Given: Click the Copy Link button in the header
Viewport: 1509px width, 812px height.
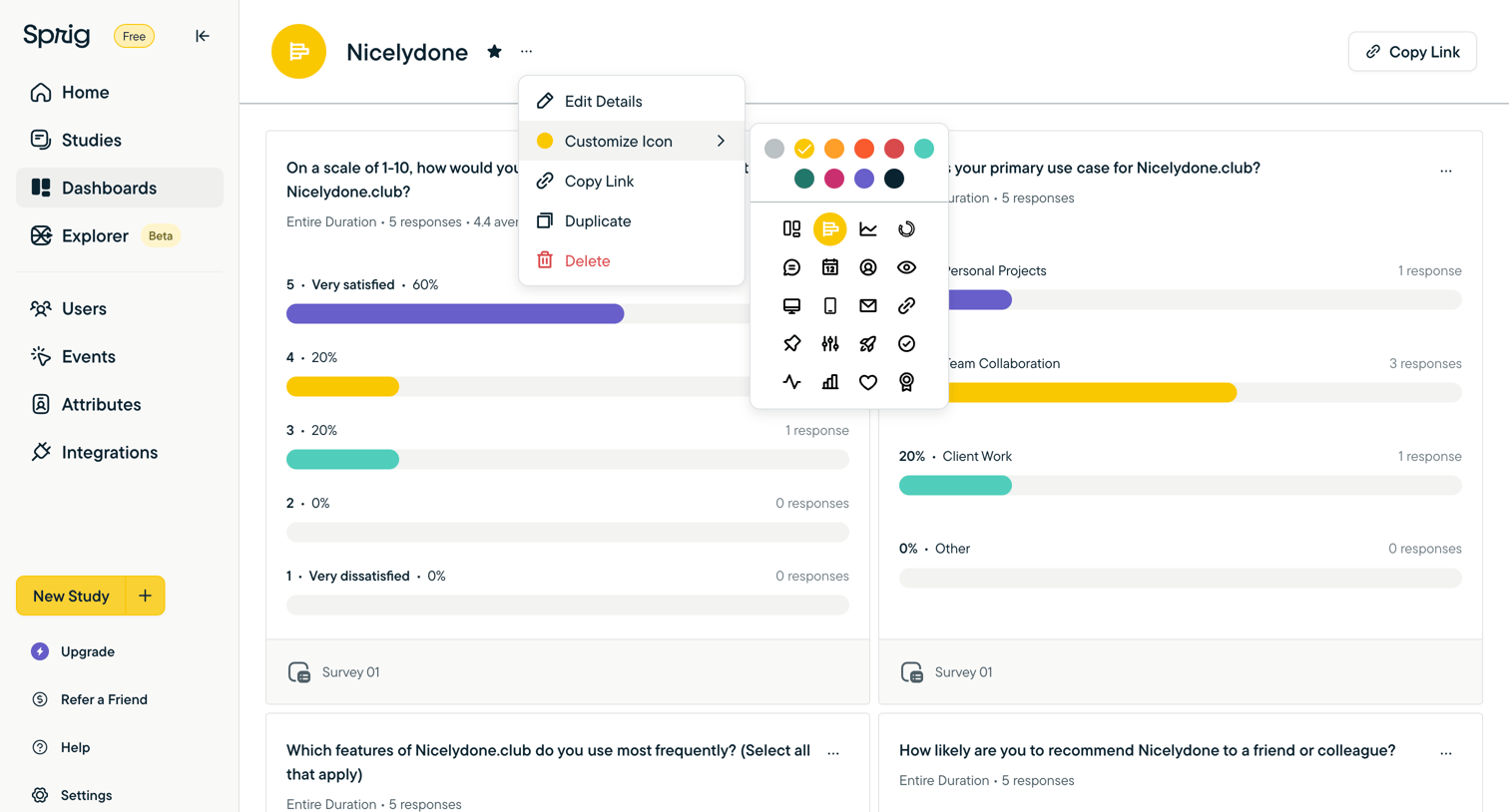Looking at the screenshot, I should pos(1412,52).
